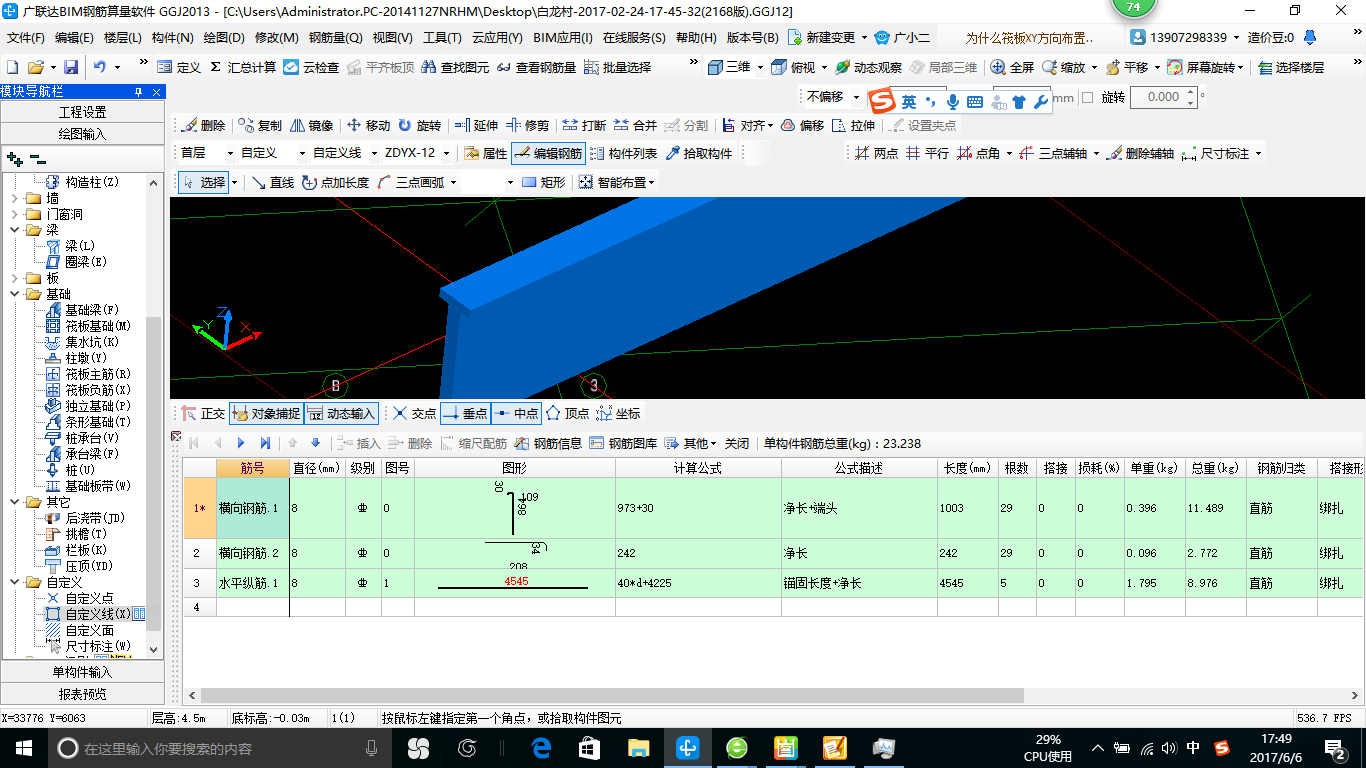Viewport: 1366px width, 768px height.
Task: Click 关闭 in rebar panel
Action: click(x=737, y=443)
